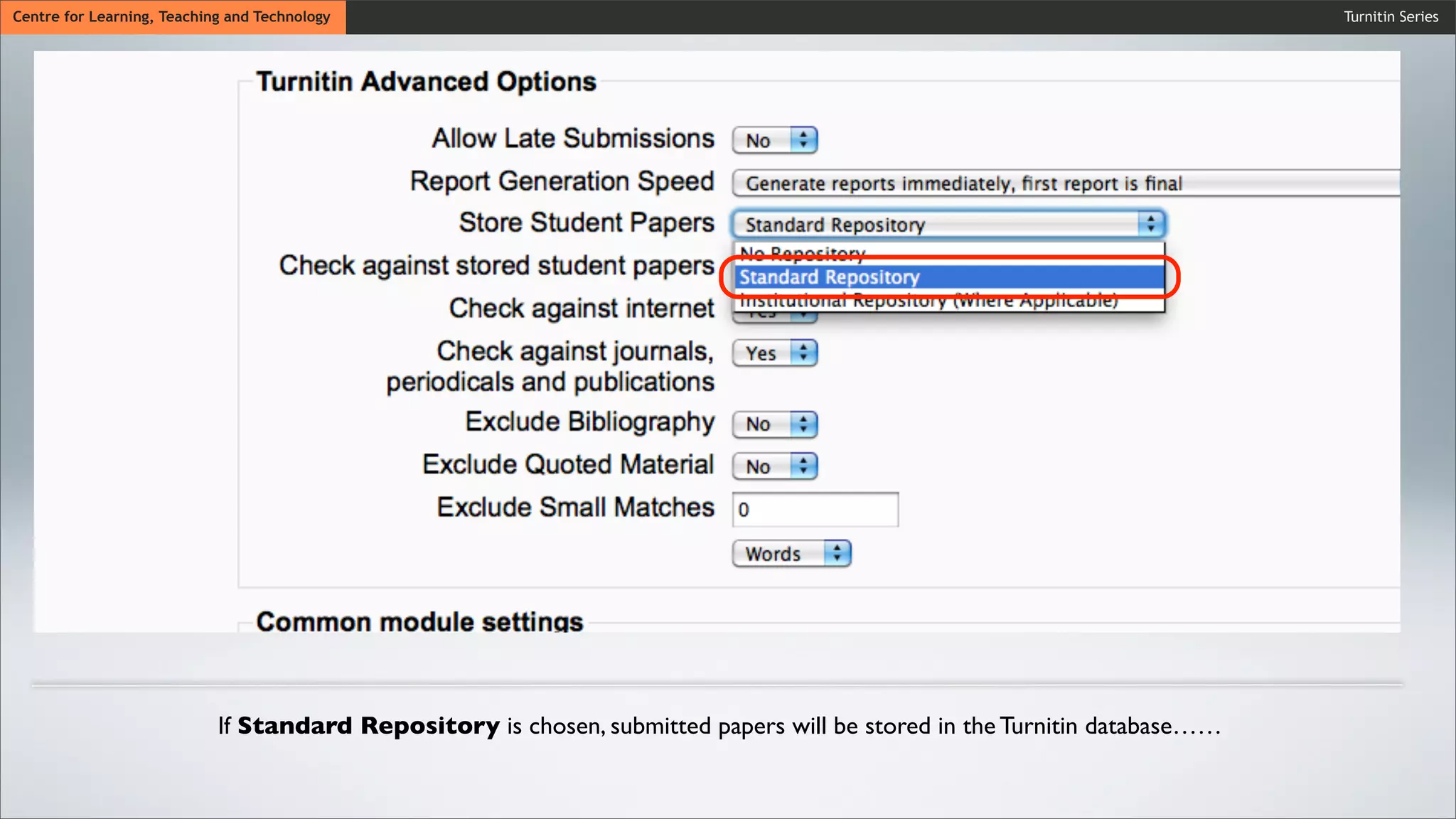Click the Exclude Bibliography arrow icon
The height and width of the screenshot is (819, 1456).
click(803, 424)
